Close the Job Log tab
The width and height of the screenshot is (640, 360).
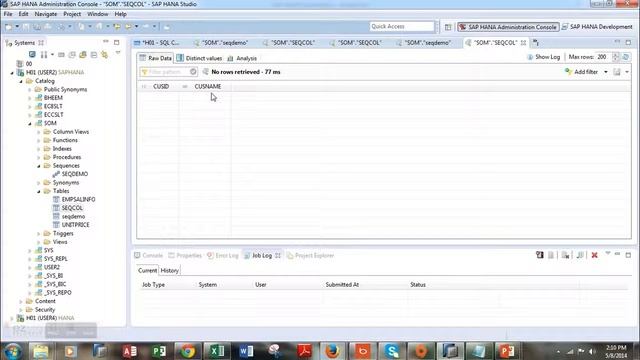point(278,256)
